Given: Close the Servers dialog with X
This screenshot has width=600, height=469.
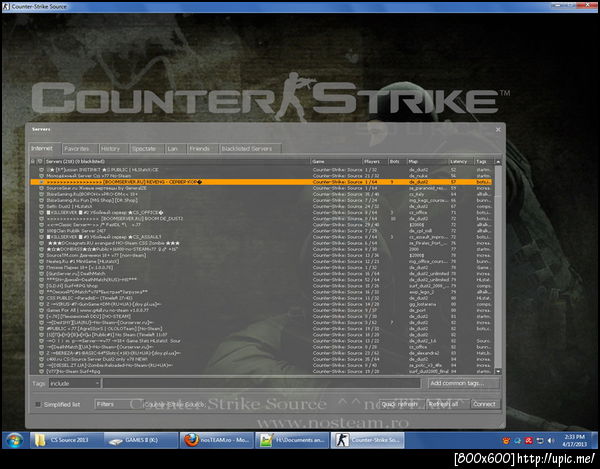Looking at the screenshot, I should 498,130.
